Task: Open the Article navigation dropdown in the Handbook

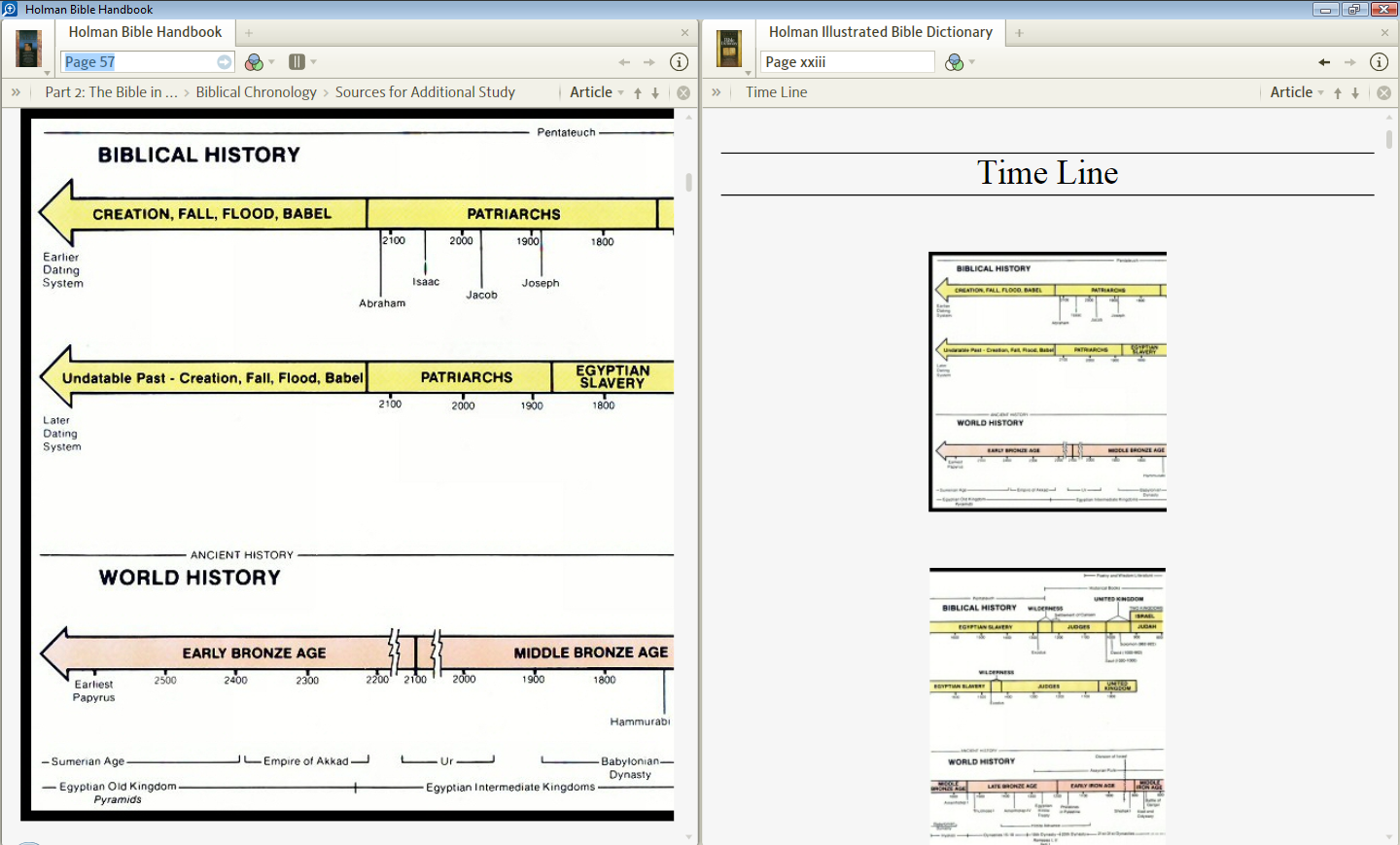Action: pos(597,92)
